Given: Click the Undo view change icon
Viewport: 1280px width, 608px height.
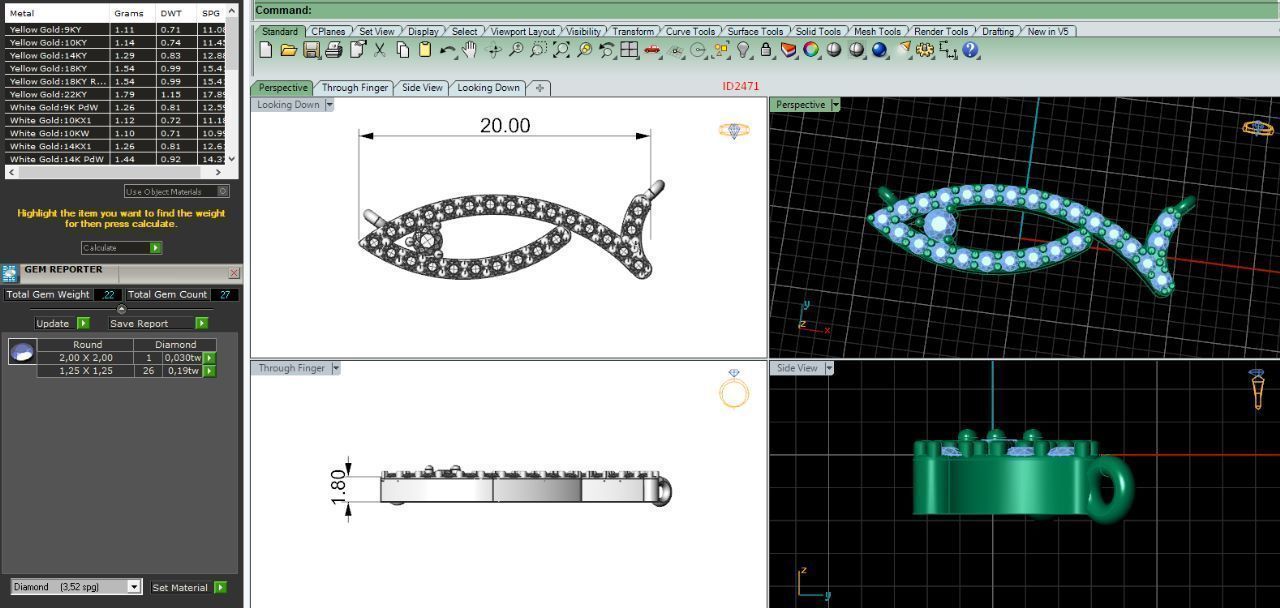Looking at the screenshot, I should (x=607, y=49).
